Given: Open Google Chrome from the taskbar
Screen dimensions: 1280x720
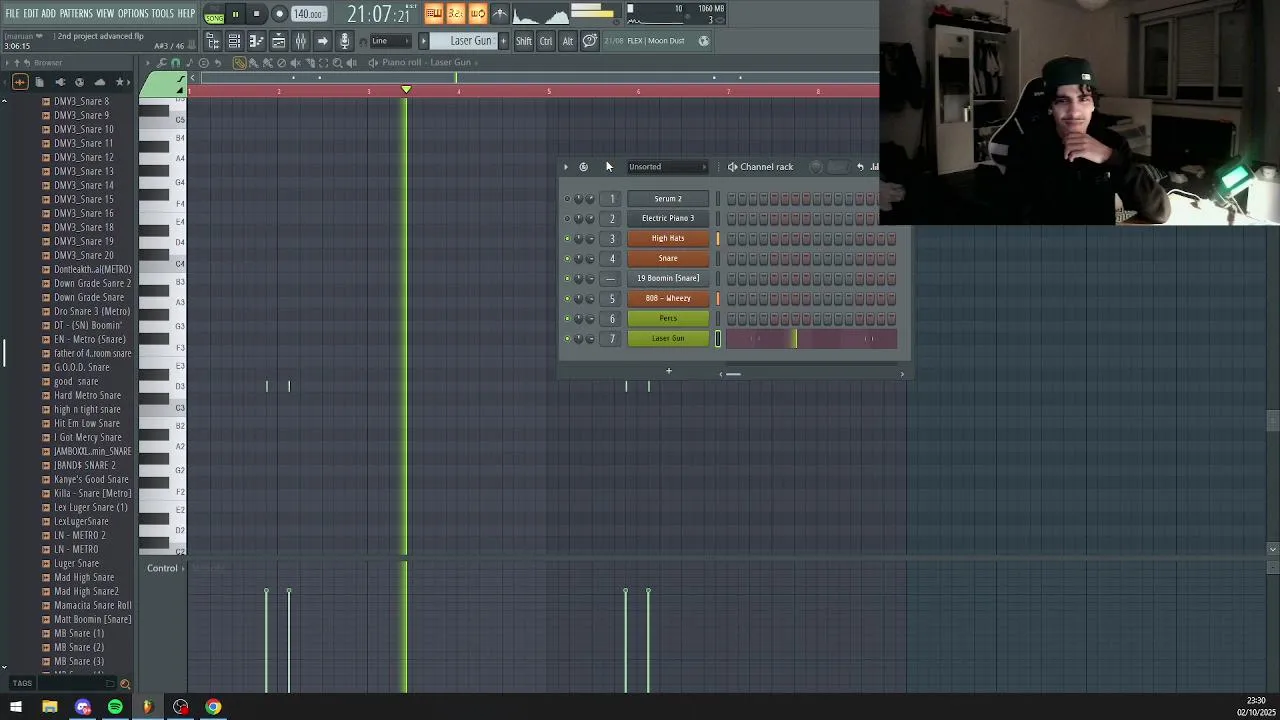Looking at the screenshot, I should tap(213, 707).
